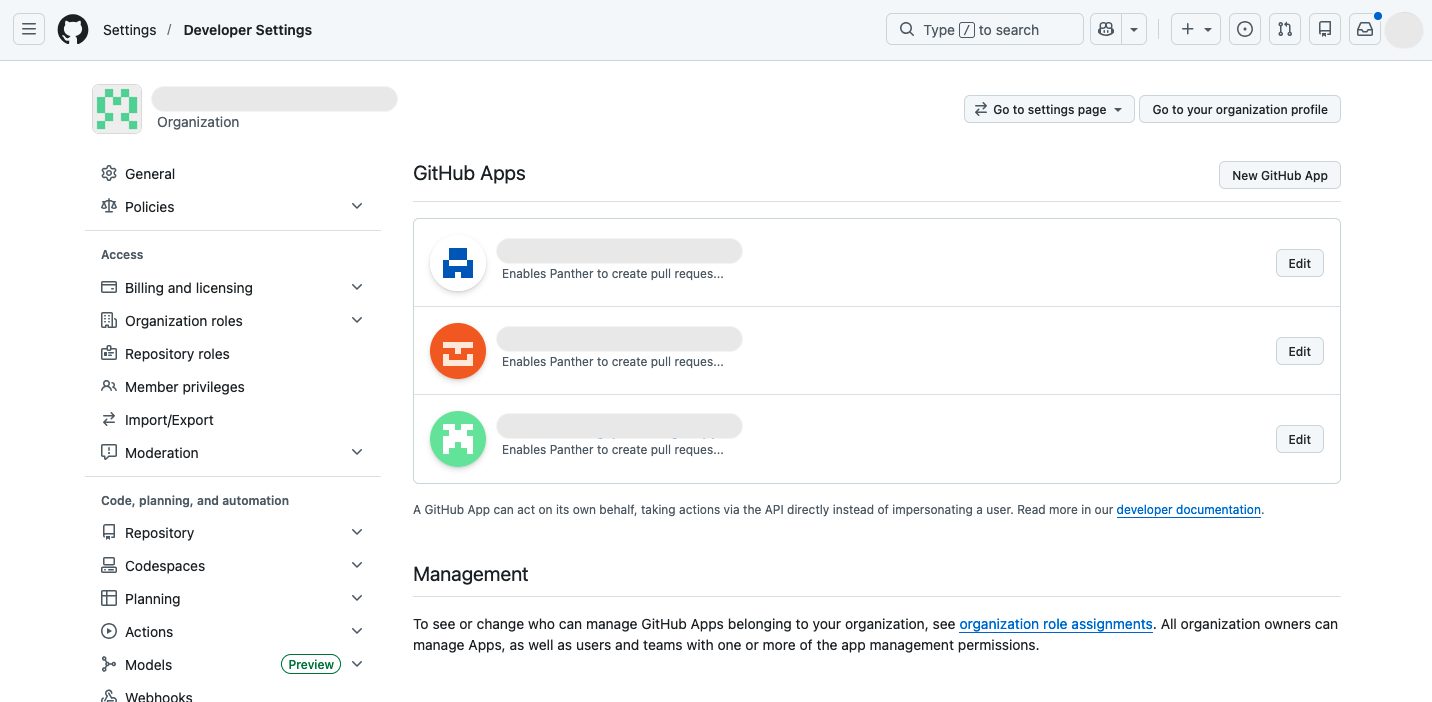Expand the Planning chevron
The height and width of the screenshot is (702, 1432).
357,598
